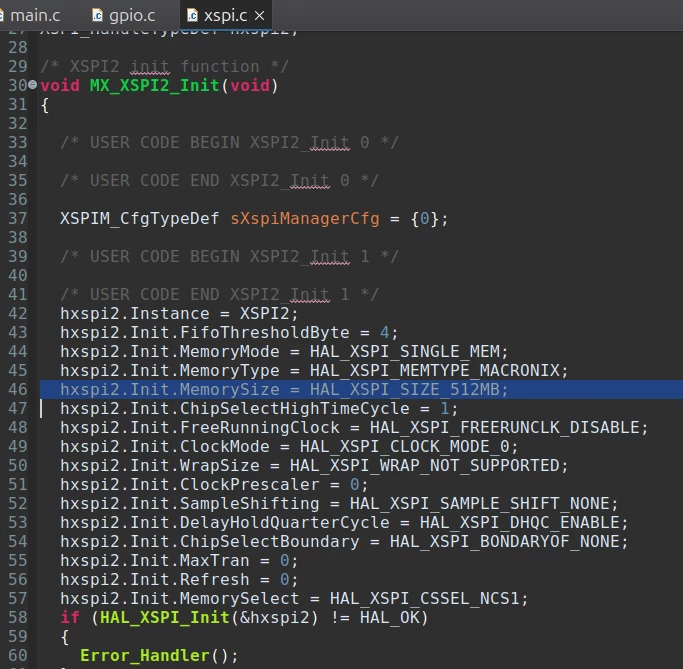Screen dimensions: 683x669
Task: Click HAL_XSPI_SIZE_512MB value
Action: pos(405,389)
